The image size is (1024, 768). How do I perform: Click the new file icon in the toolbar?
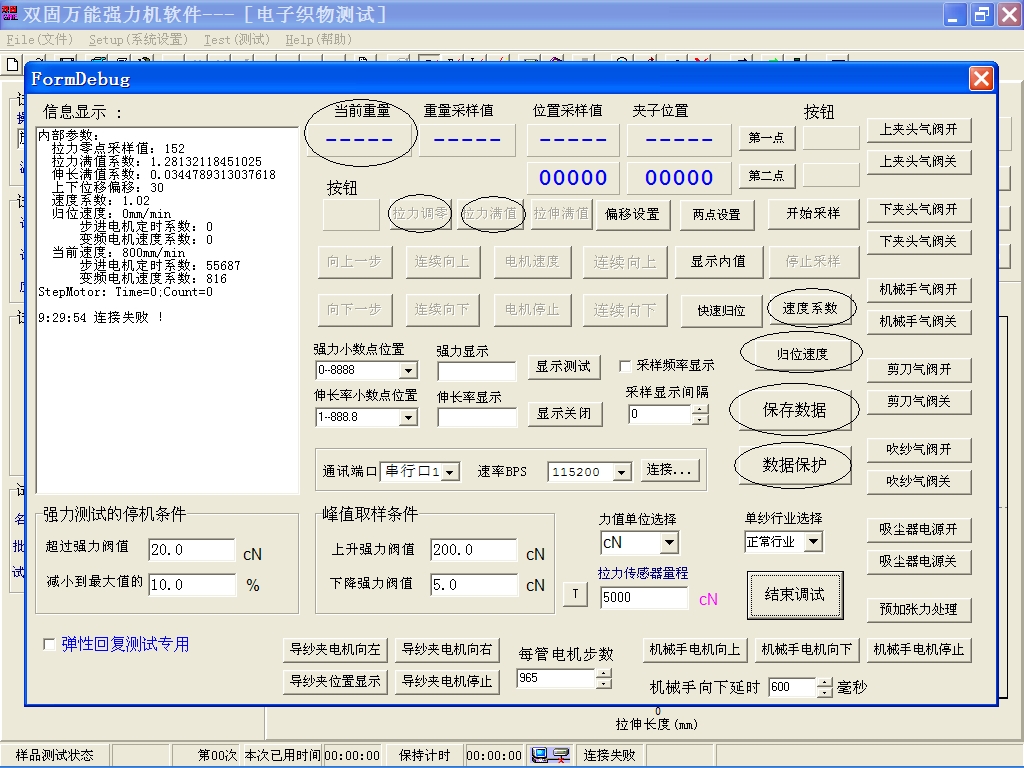pos(12,63)
